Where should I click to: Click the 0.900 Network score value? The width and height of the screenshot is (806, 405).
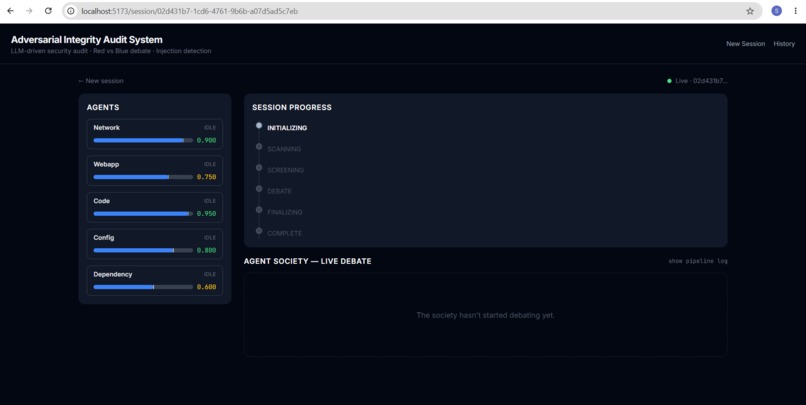206,140
